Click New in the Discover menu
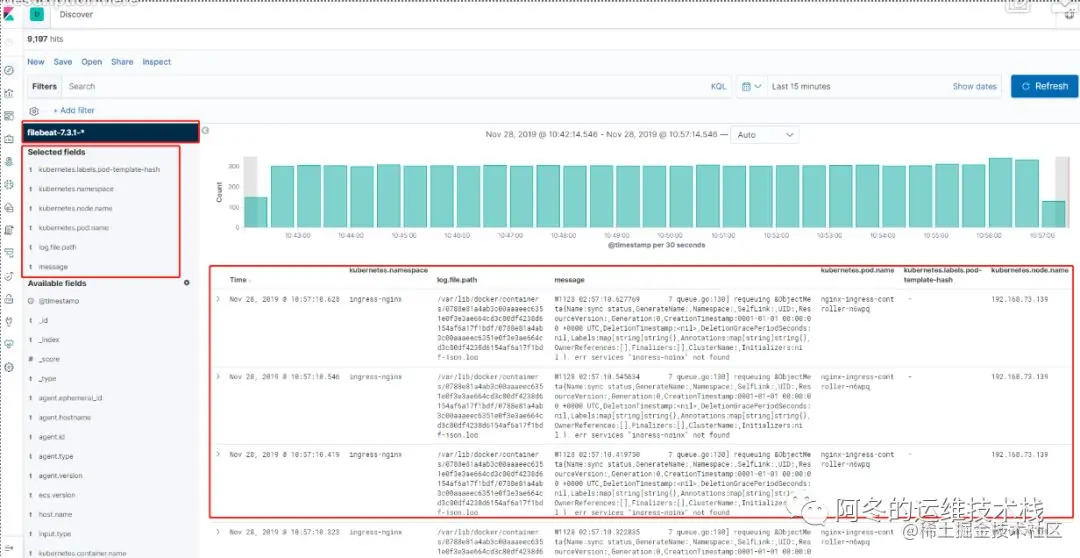Image resolution: width=1080 pixels, height=558 pixels. [36, 62]
